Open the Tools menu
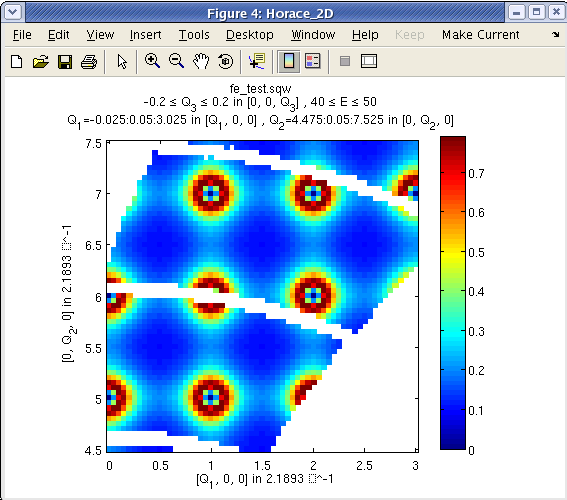Screen dimensions: 567x500 pyautogui.click(x=194, y=35)
